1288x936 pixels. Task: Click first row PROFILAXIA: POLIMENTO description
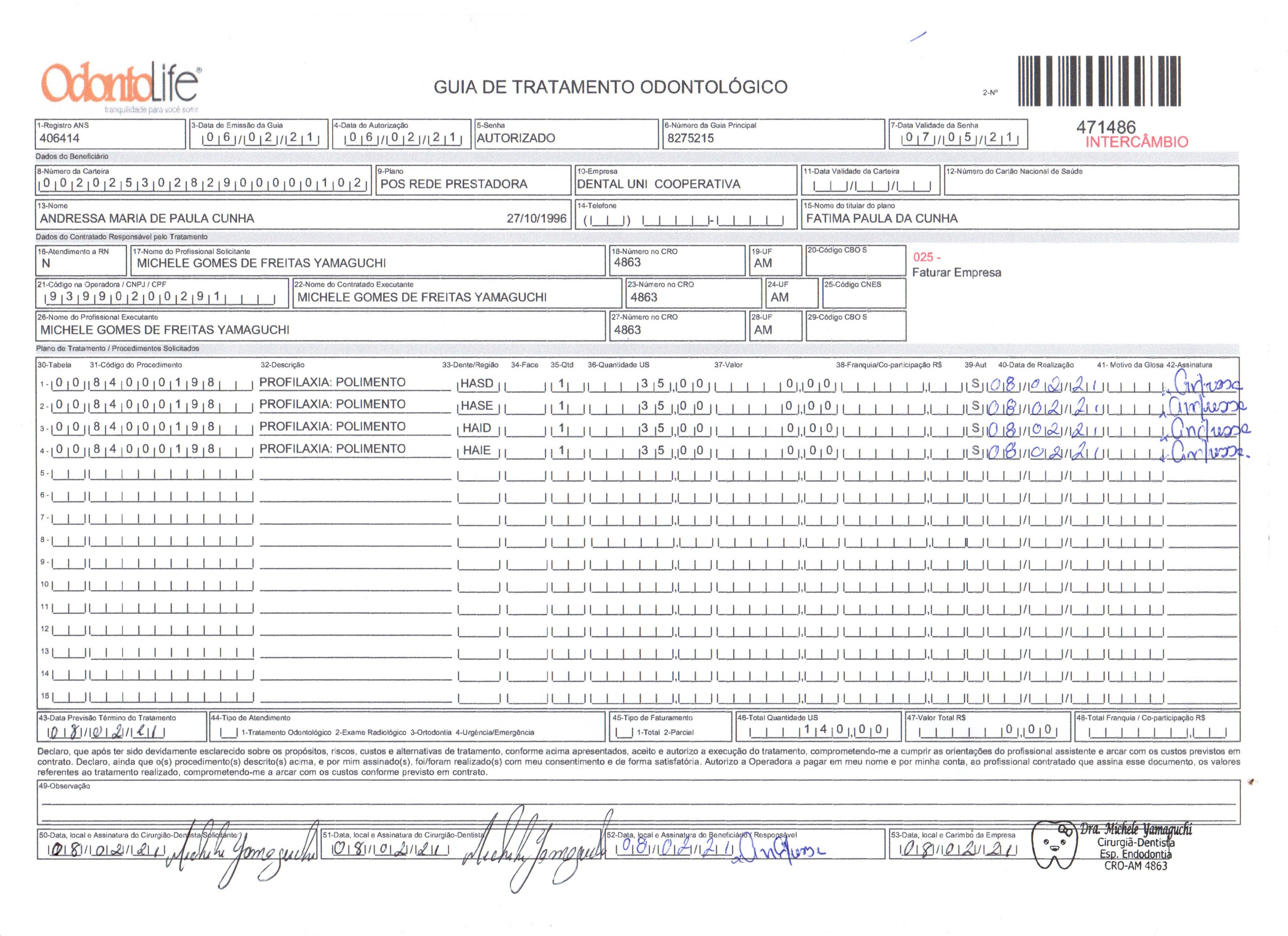pos(332,382)
